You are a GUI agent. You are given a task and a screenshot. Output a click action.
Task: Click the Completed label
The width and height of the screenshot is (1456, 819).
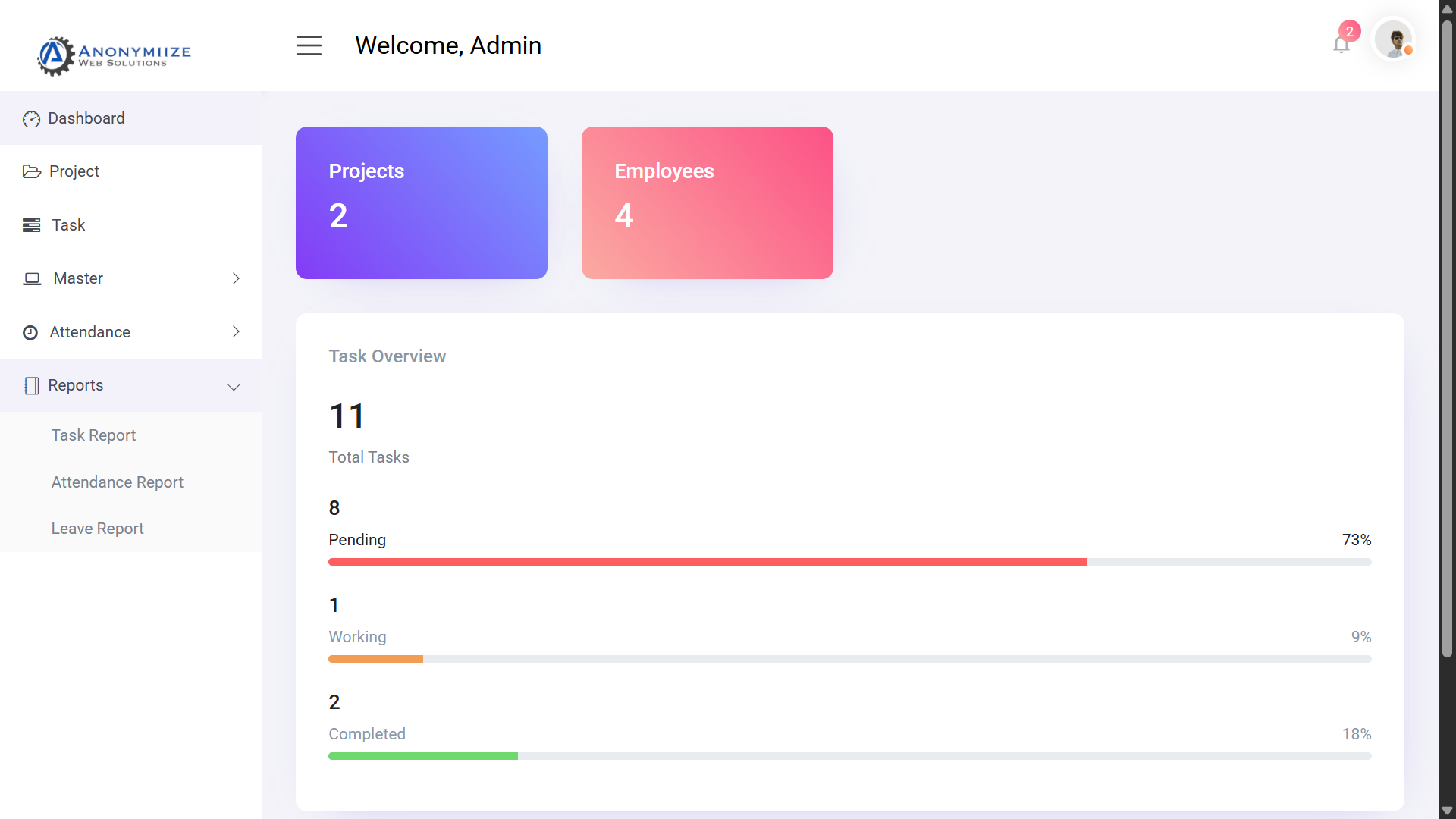tap(367, 734)
